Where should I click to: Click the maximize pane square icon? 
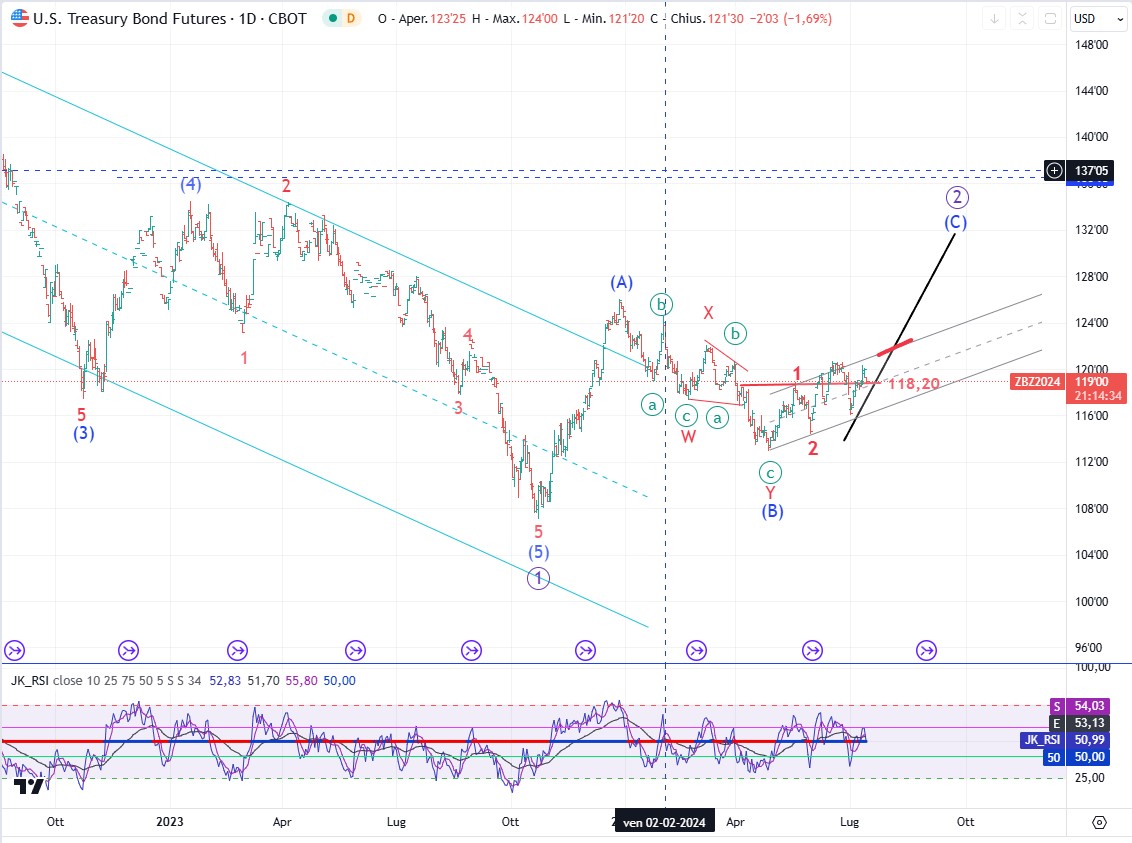coord(1050,19)
